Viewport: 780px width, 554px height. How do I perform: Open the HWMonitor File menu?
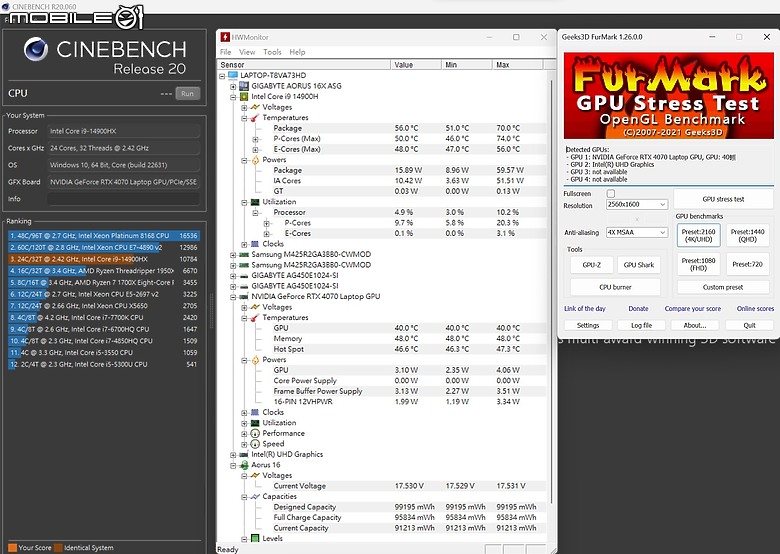tap(225, 52)
